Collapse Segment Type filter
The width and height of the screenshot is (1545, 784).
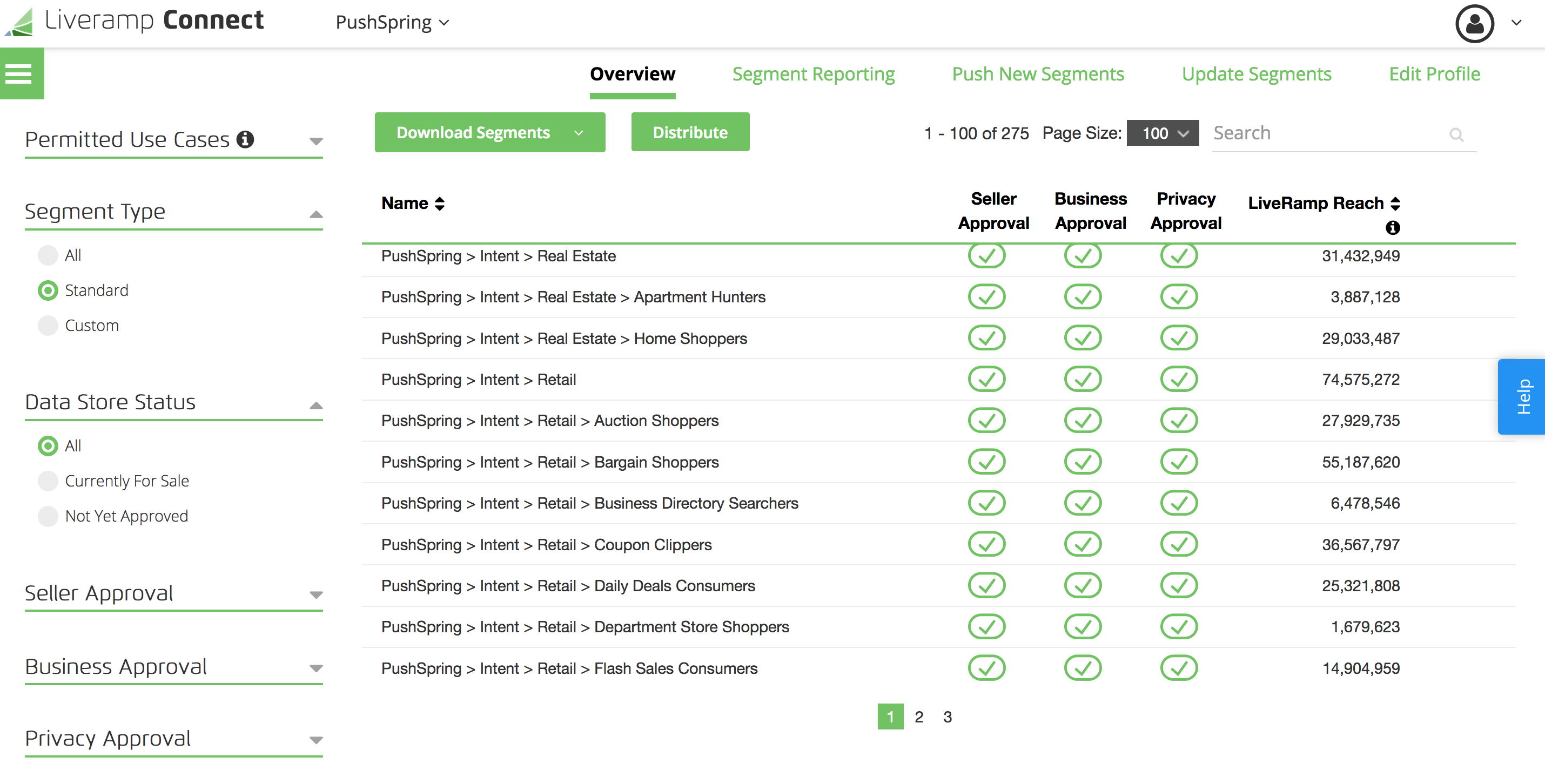(x=316, y=214)
